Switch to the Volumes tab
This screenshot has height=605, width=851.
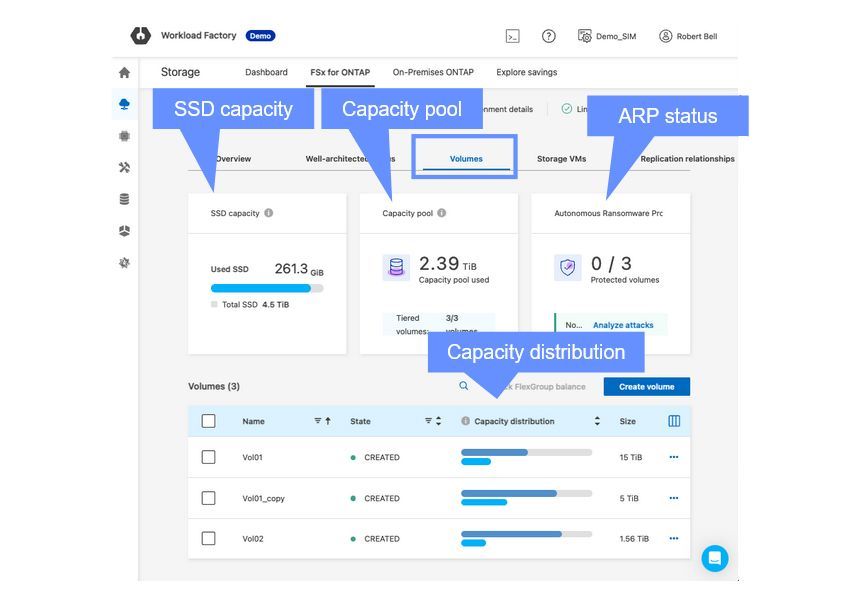[x=466, y=158]
